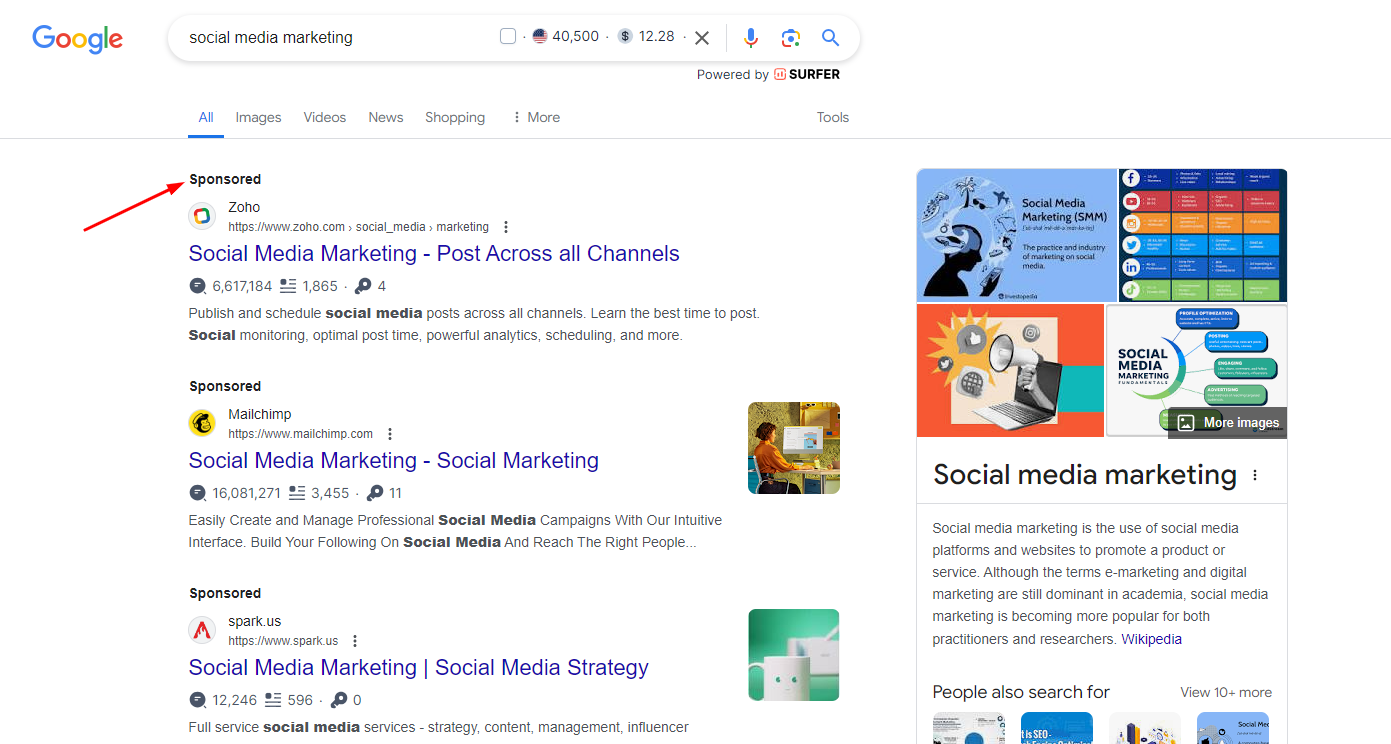The image size is (1391, 744).
Task: Open 'Social Media Marketing - Social Marketing' link
Action: click(394, 461)
